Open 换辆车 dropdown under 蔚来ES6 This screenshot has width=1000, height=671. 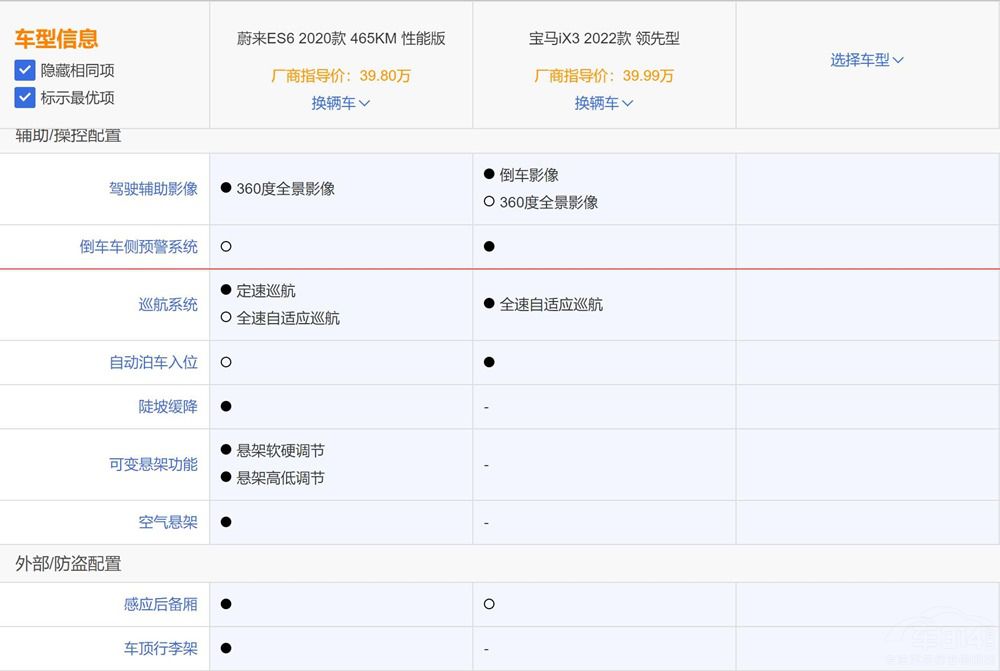[x=340, y=103]
